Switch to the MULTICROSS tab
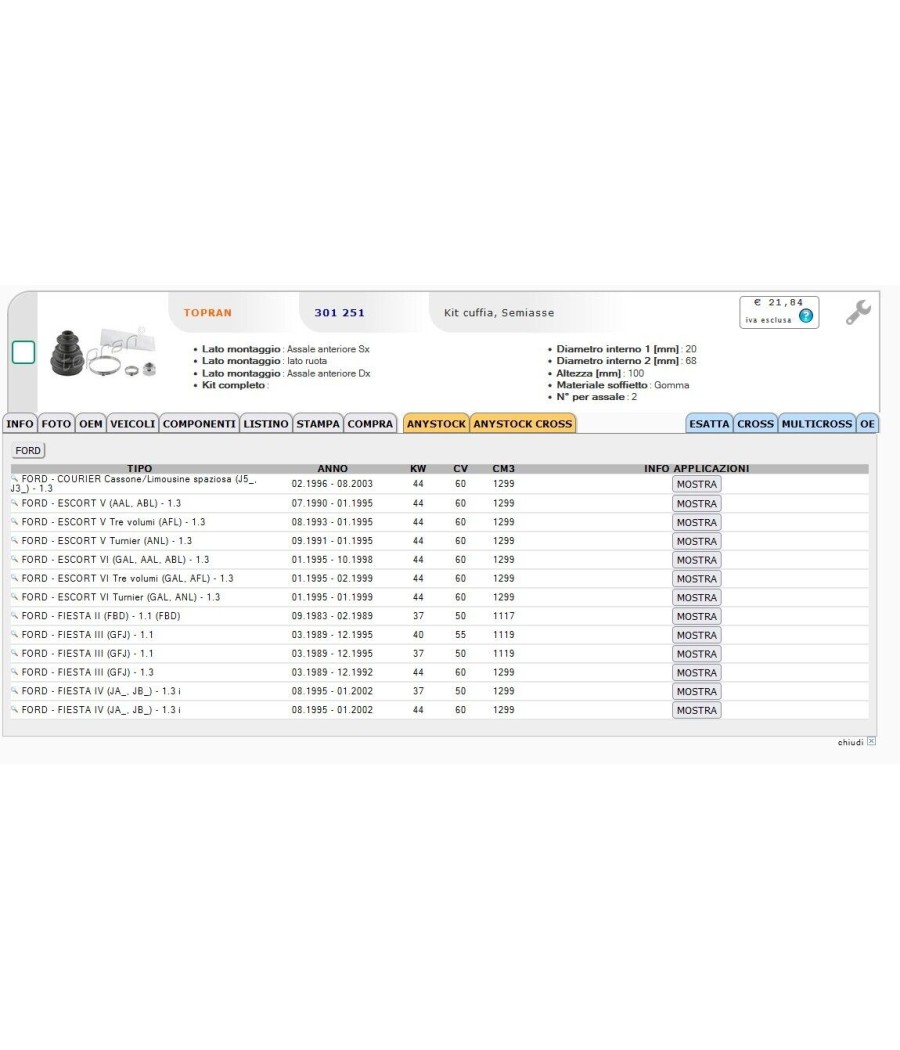Viewport: 900px width, 1050px height. coord(817,424)
